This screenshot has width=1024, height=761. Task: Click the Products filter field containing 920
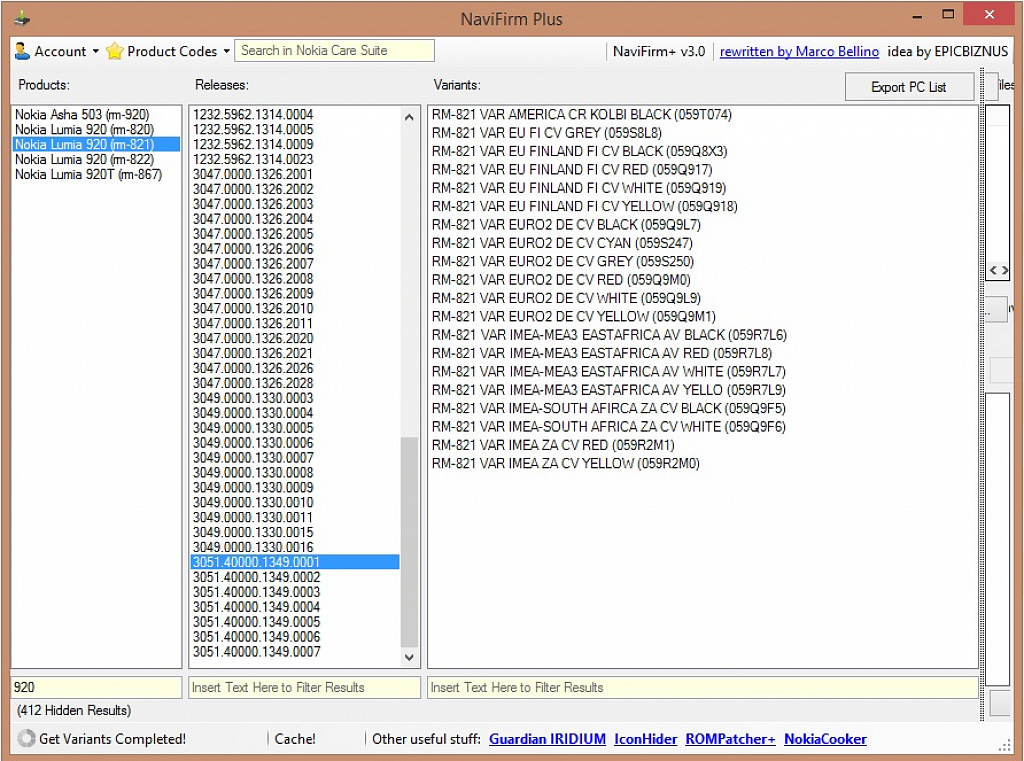96,687
